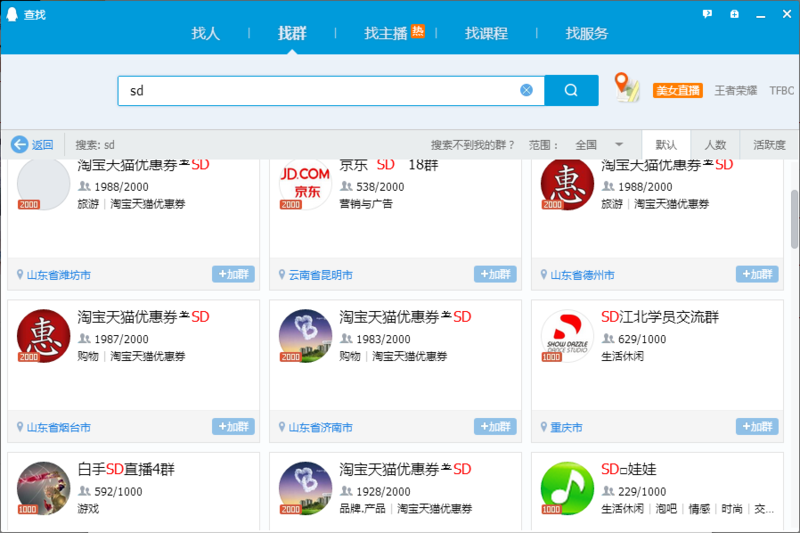Click location pin icon next to 山东省烟台市
The height and width of the screenshot is (533, 800).
(x=20, y=427)
